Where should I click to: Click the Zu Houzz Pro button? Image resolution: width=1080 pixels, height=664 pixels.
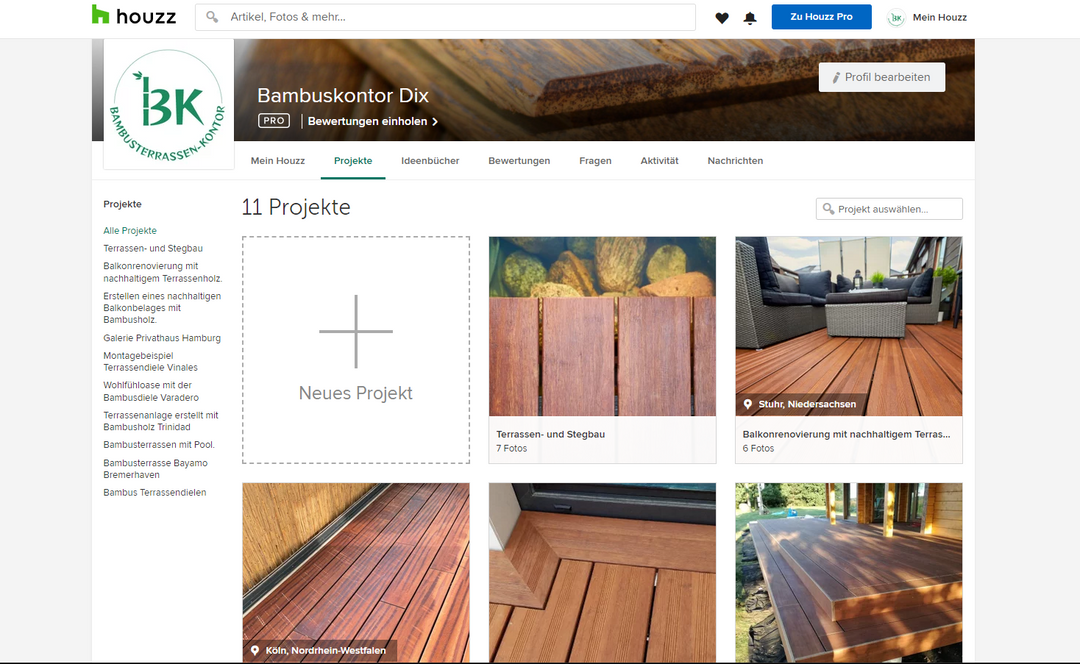pyautogui.click(x=821, y=17)
